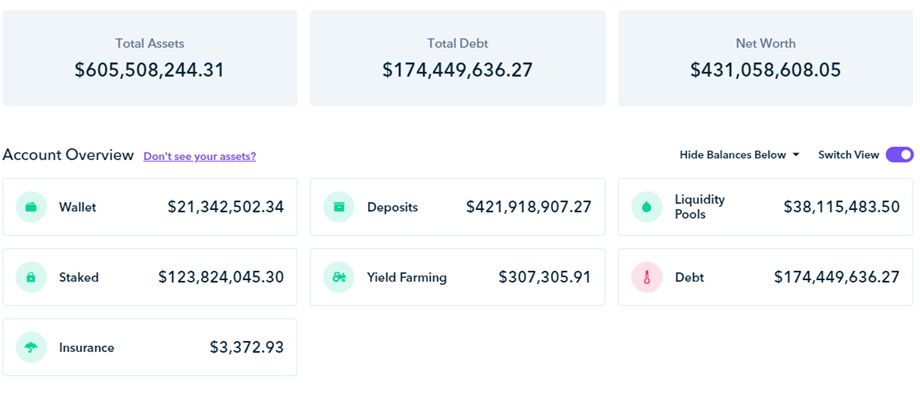Image resolution: width=920 pixels, height=408 pixels.
Task: Click the Account Overview heading
Action: (x=68, y=155)
